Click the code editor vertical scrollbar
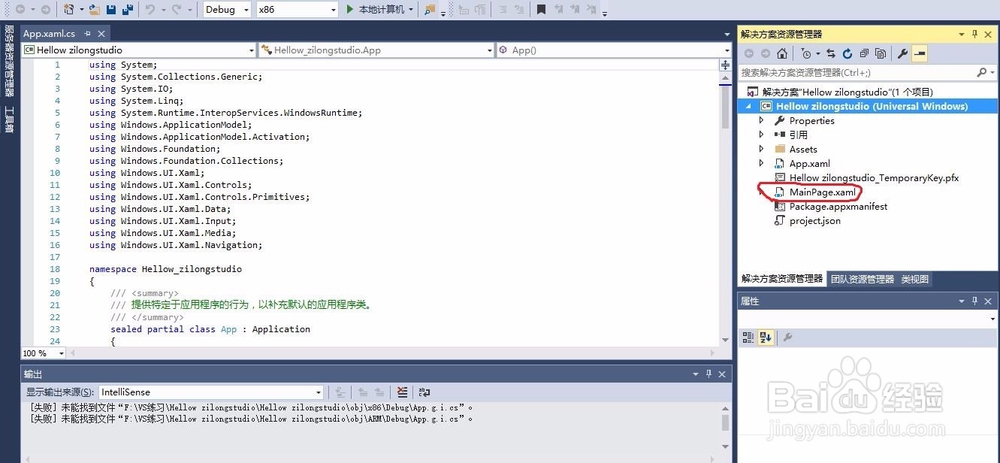This screenshot has height=463, width=1000. click(725, 209)
